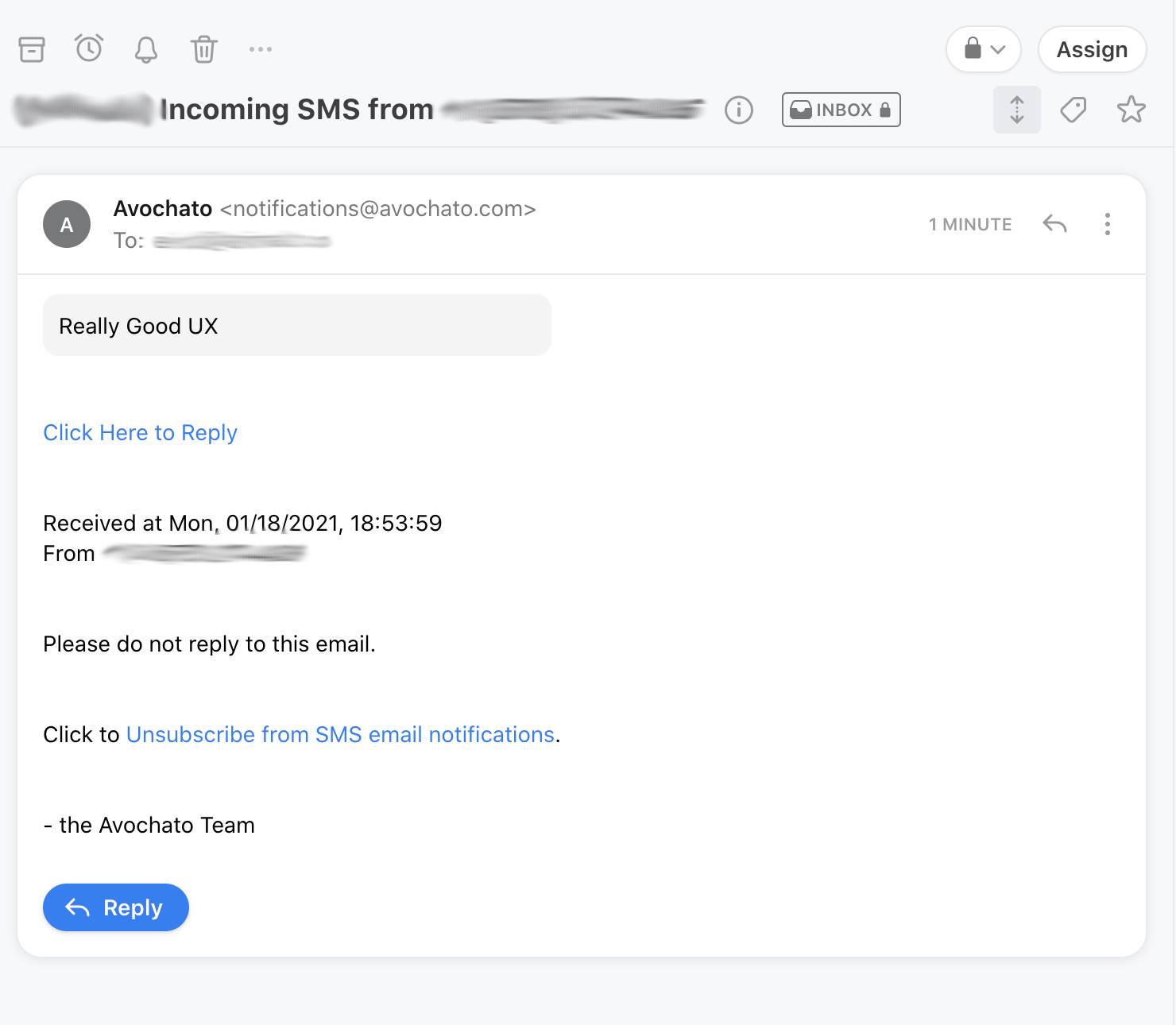
Task: Click the INBOX label badge
Action: [841, 110]
